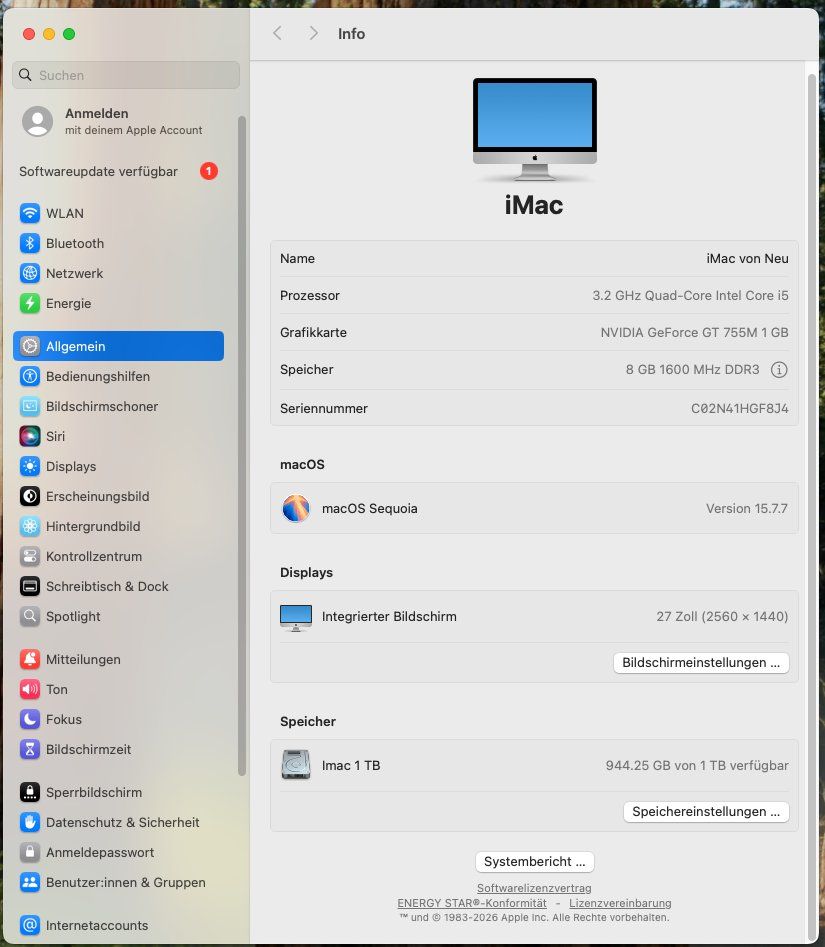Open the Energie lightning icon
The image size is (825, 947).
30,303
